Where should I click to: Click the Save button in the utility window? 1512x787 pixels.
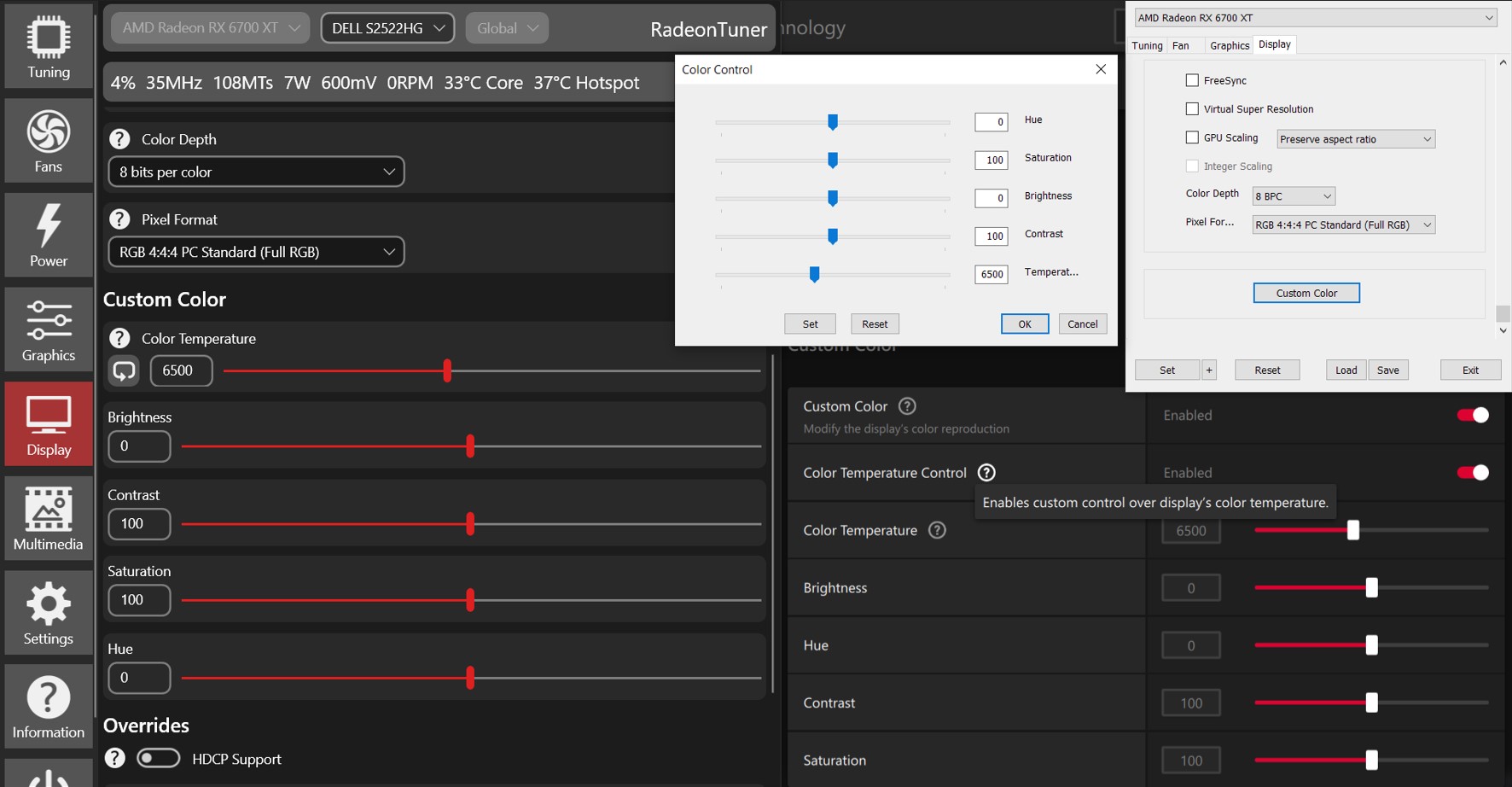[x=1388, y=370]
